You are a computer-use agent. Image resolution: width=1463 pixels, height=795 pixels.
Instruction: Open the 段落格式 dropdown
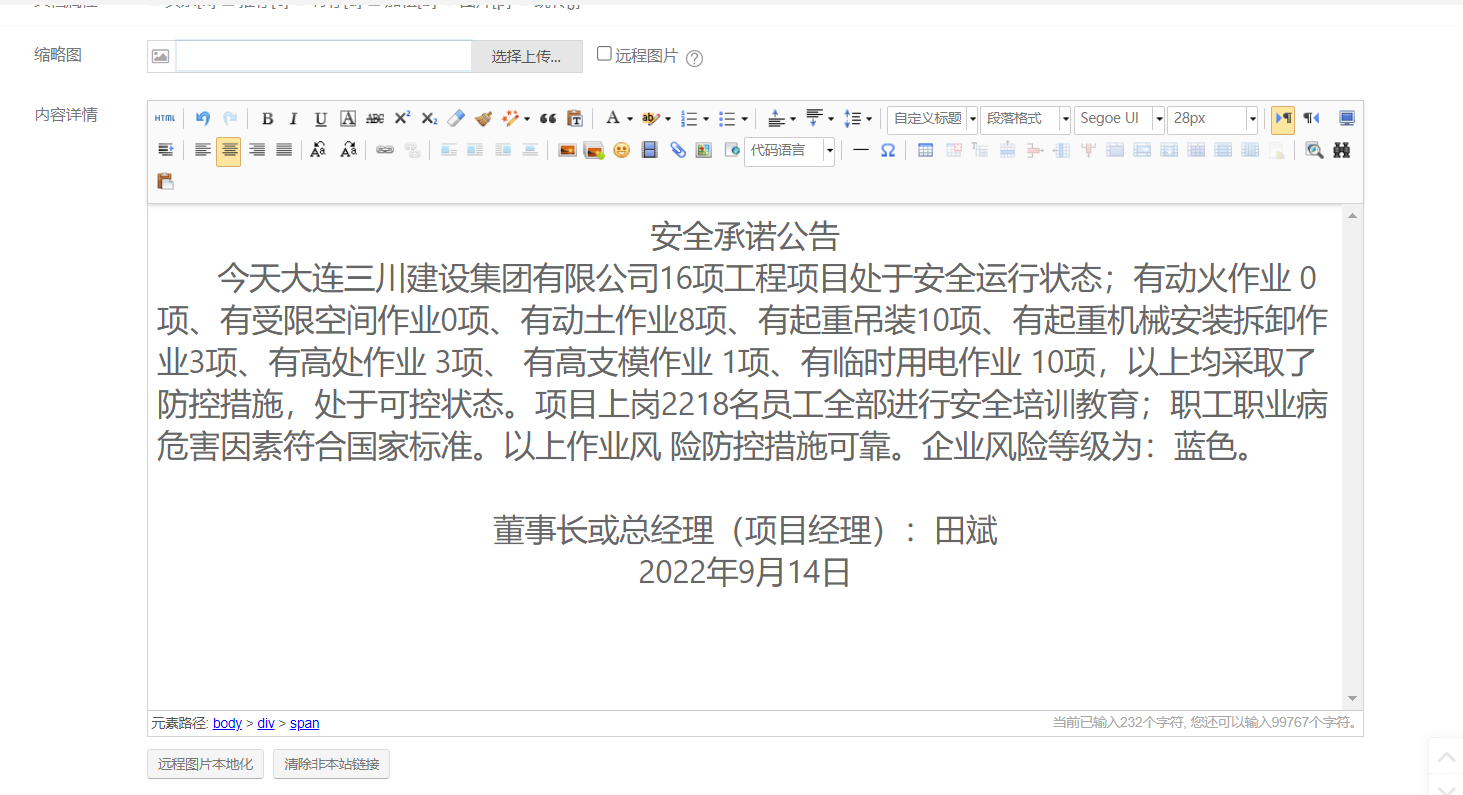[1025, 119]
